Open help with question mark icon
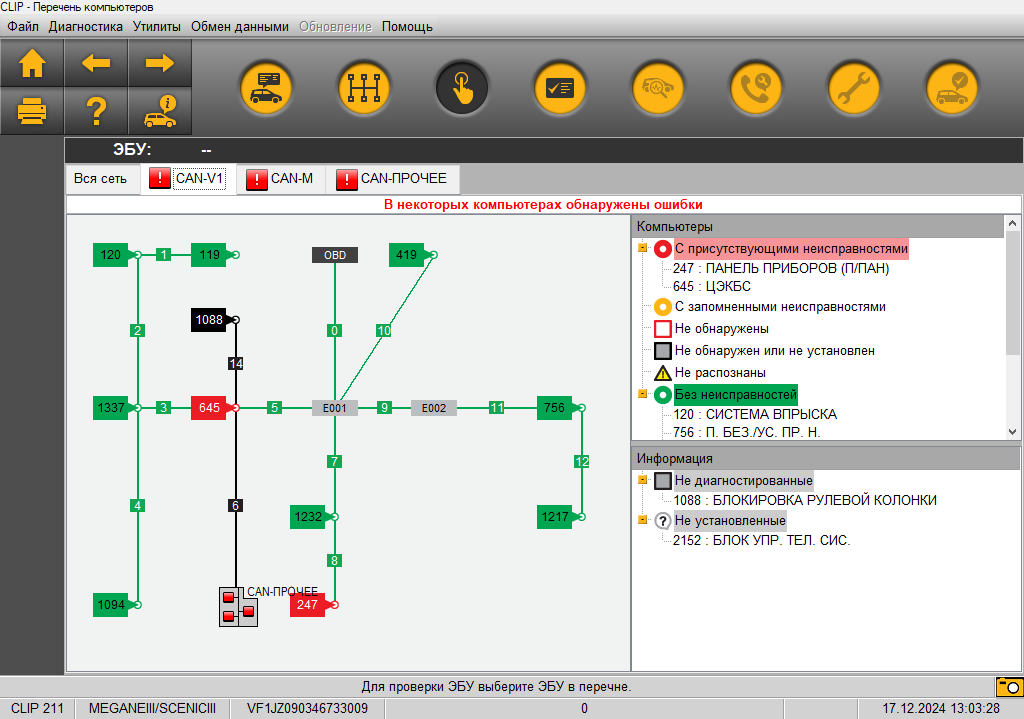Image resolution: width=1024 pixels, height=719 pixels. (x=96, y=110)
